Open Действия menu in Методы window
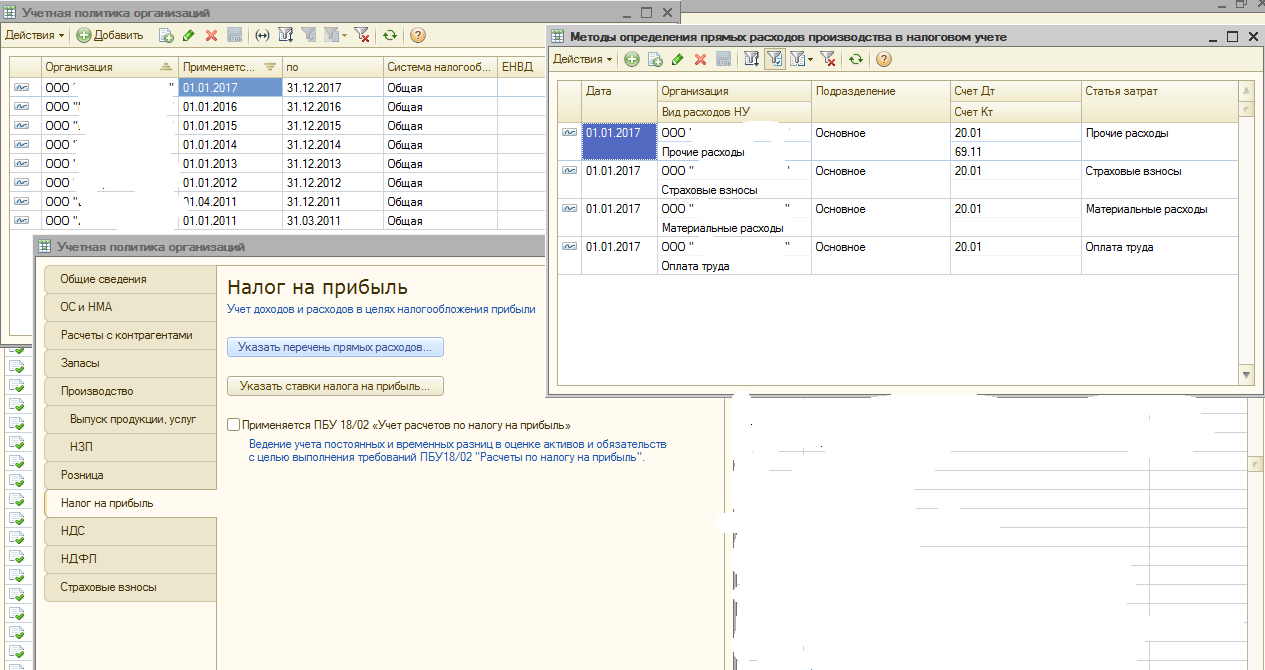The image size is (1265, 670). pos(583,60)
